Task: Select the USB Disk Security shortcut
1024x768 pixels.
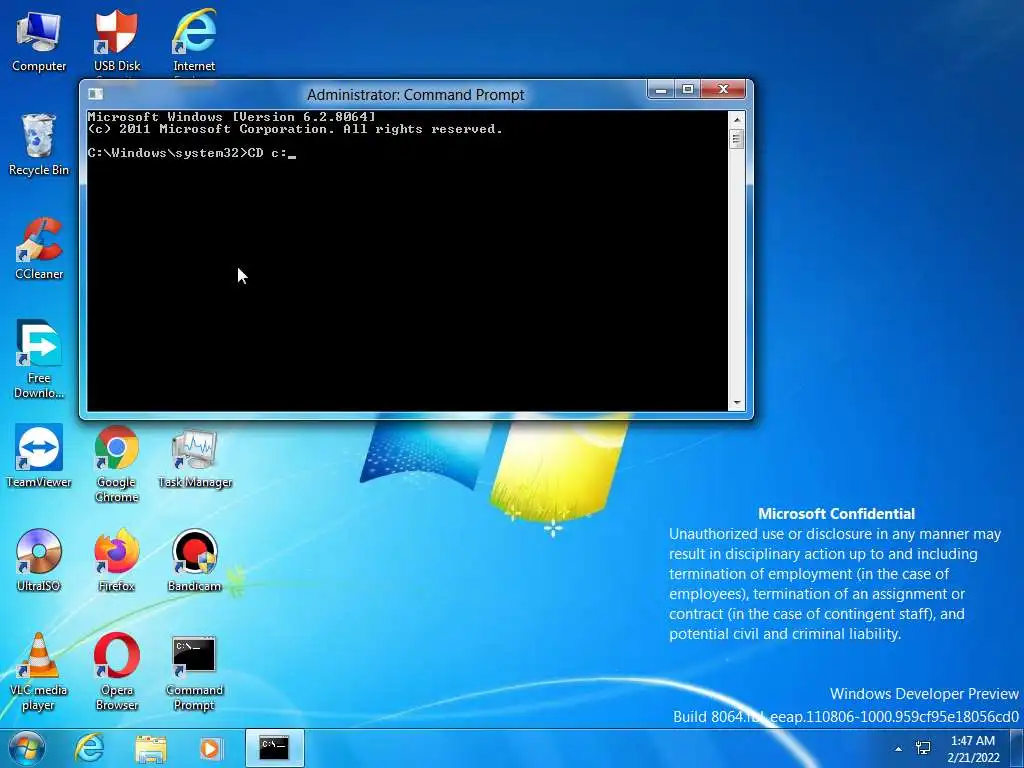Action: [117, 42]
